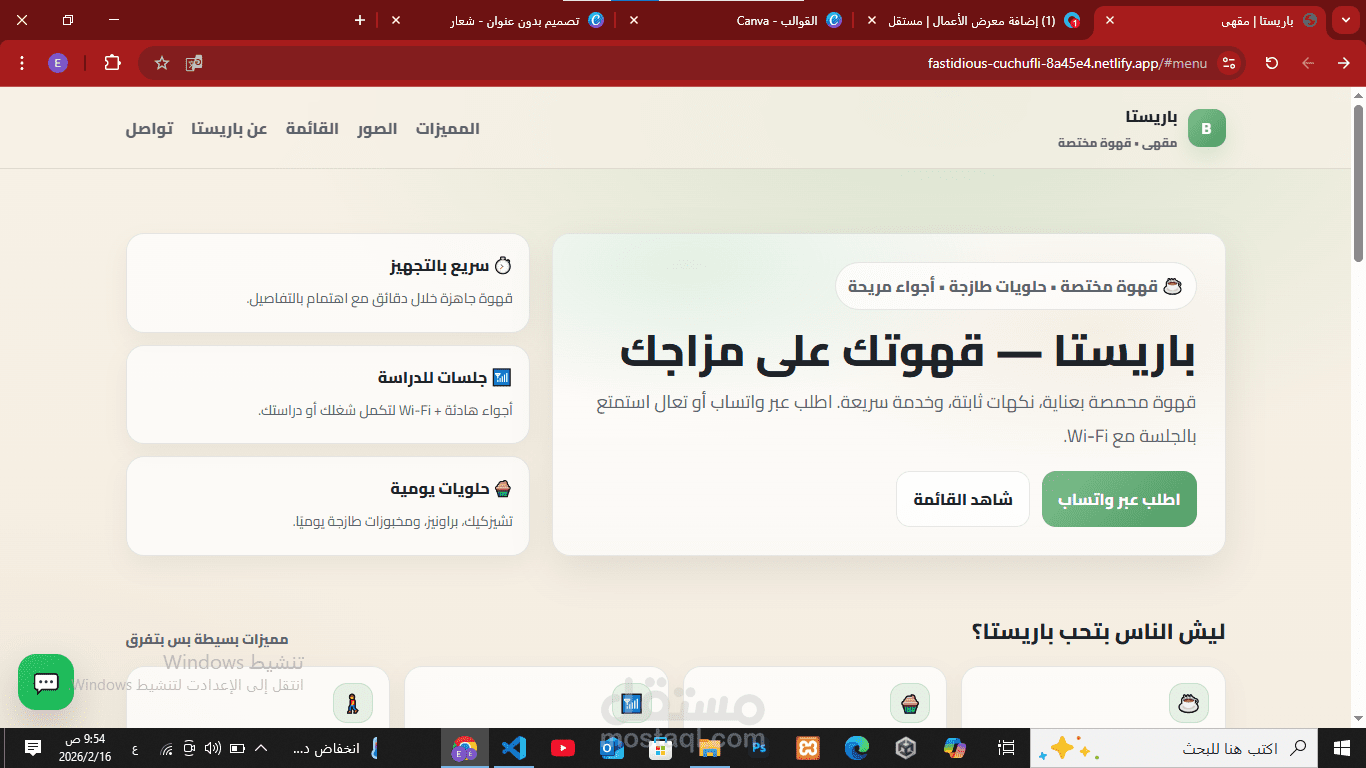Open File Explorer from taskbar
The width and height of the screenshot is (1366, 768).
coord(709,748)
